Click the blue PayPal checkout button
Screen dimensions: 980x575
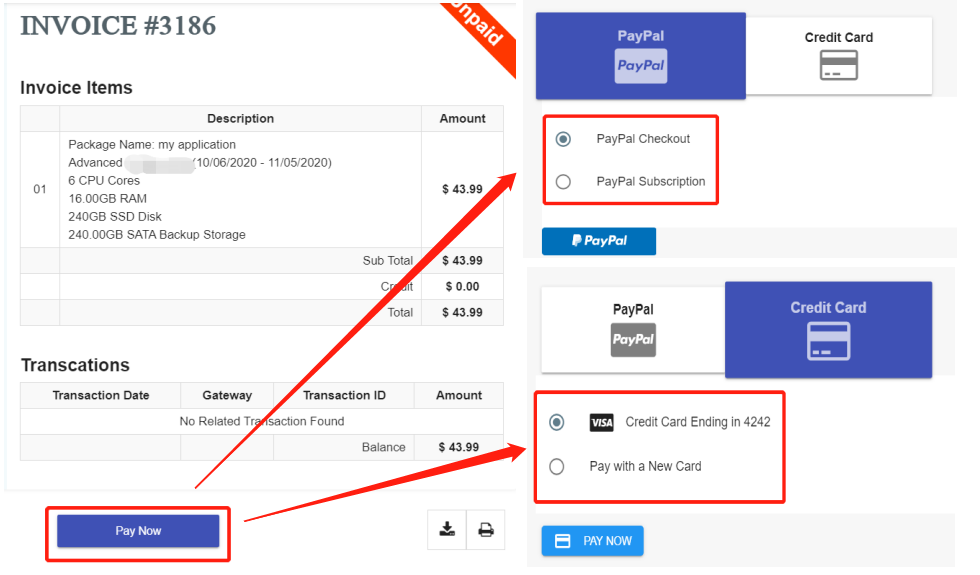[x=599, y=241]
